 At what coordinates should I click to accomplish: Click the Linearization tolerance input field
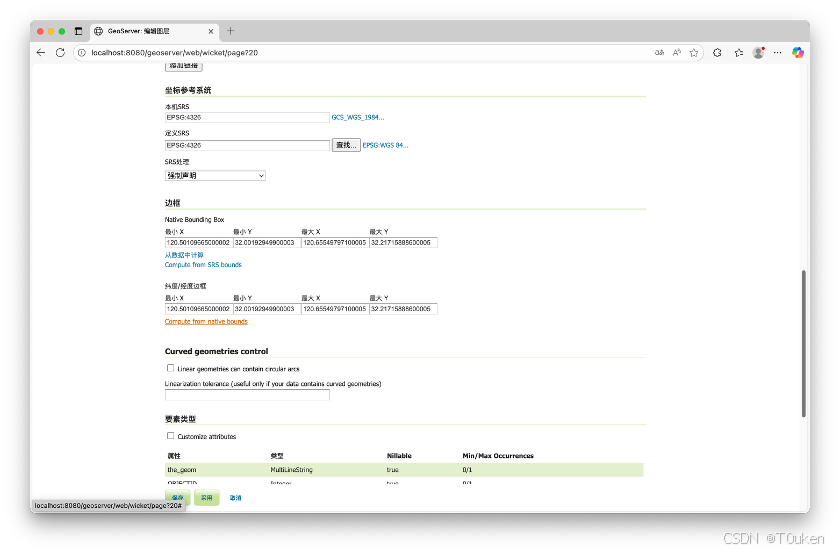(x=247, y=395)
